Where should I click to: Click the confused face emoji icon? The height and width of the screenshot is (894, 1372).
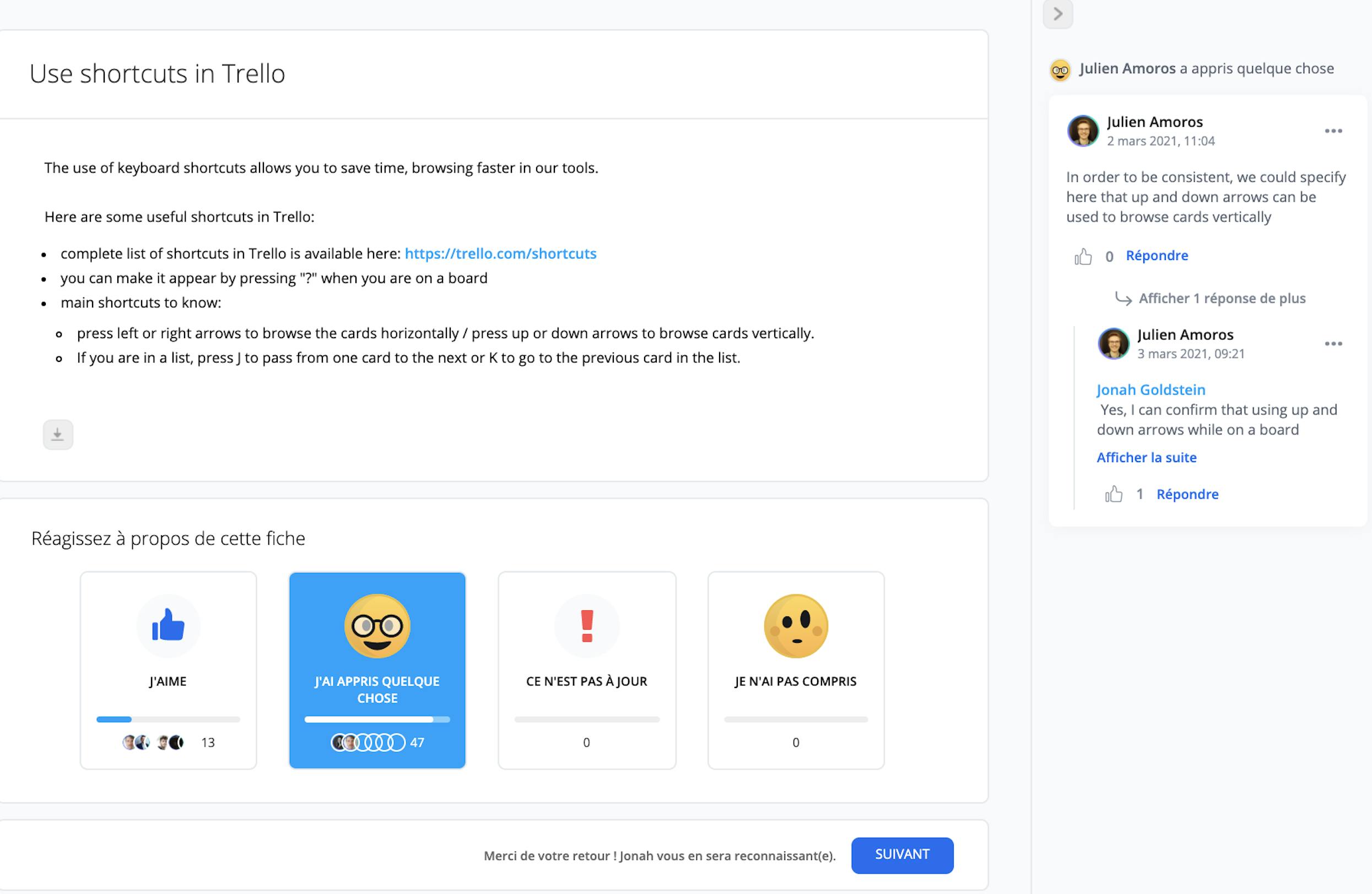(796, 626)
